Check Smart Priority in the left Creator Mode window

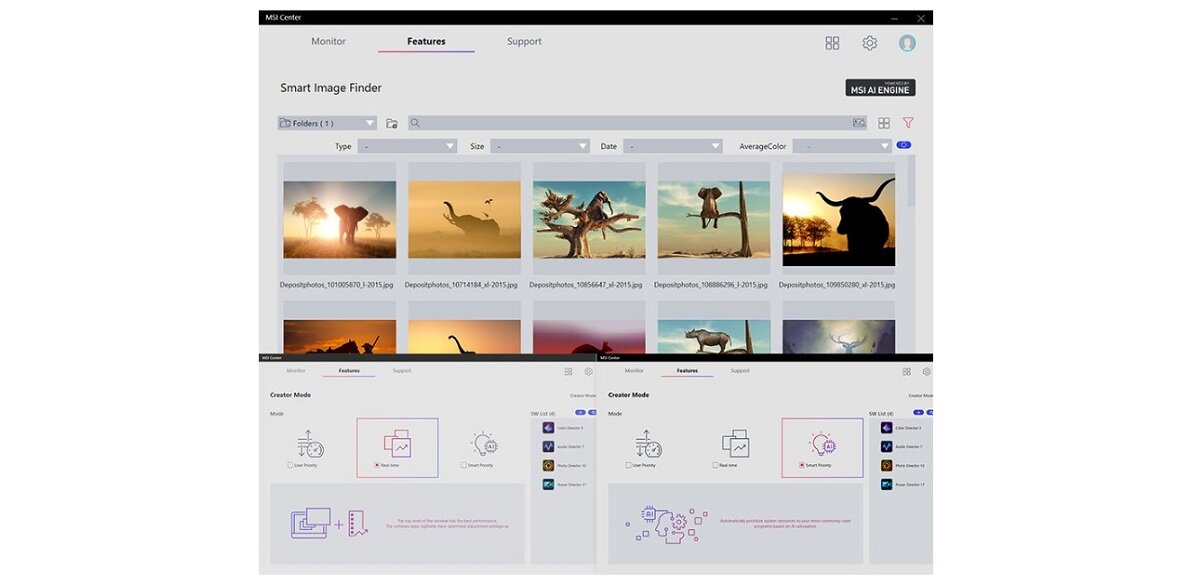(463, 465)
